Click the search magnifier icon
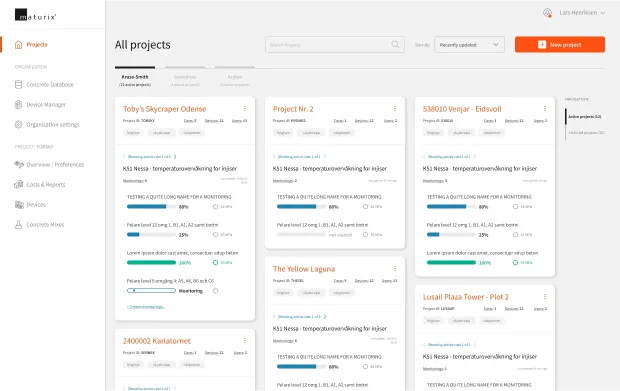 point(395,45)
